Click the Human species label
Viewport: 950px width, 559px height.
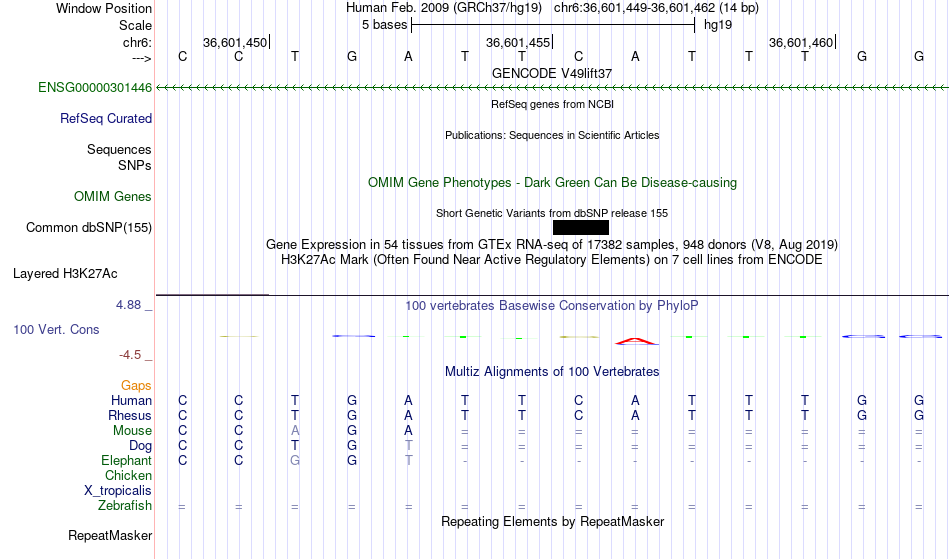(x=131, y=401)
